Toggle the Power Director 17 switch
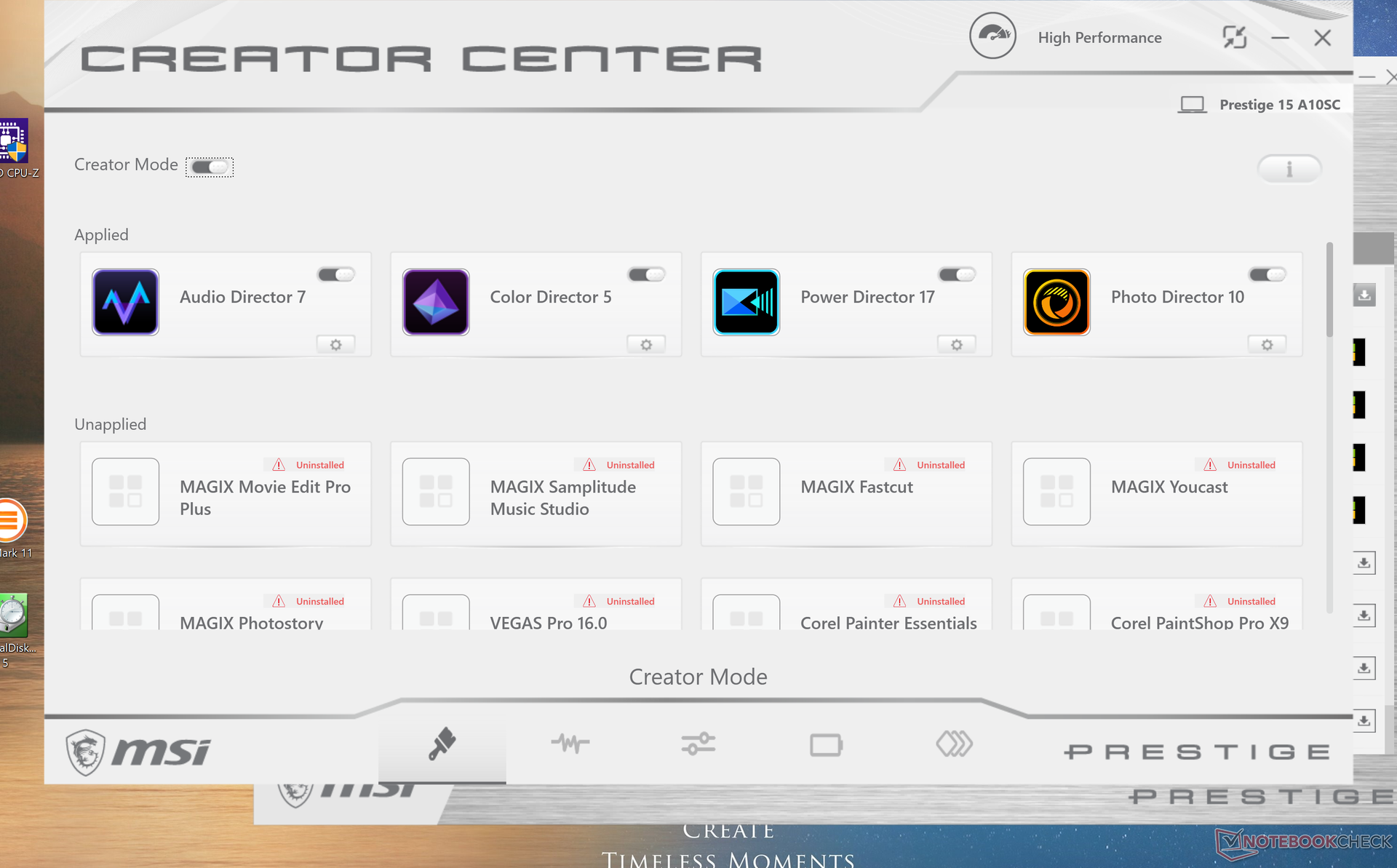The image size is (1397, 868). coord(957,274)
